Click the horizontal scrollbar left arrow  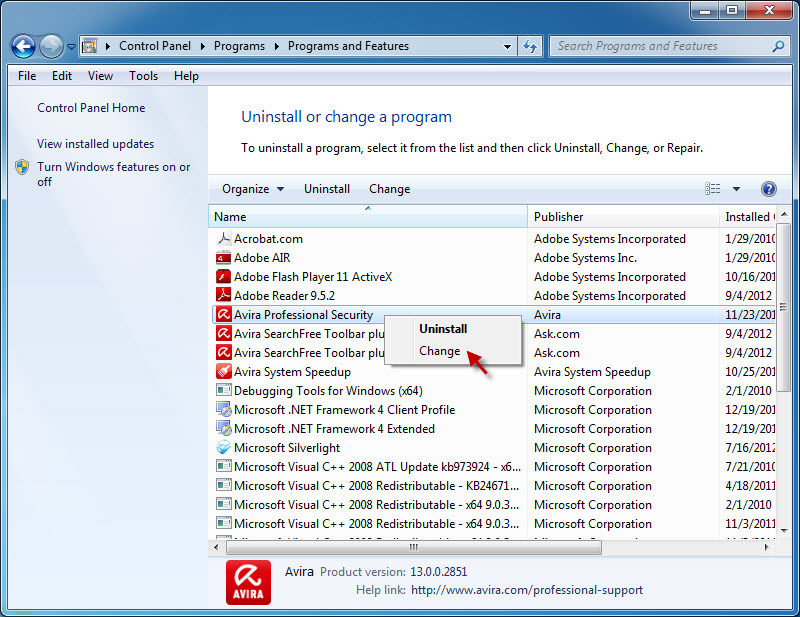pos(216,547)
